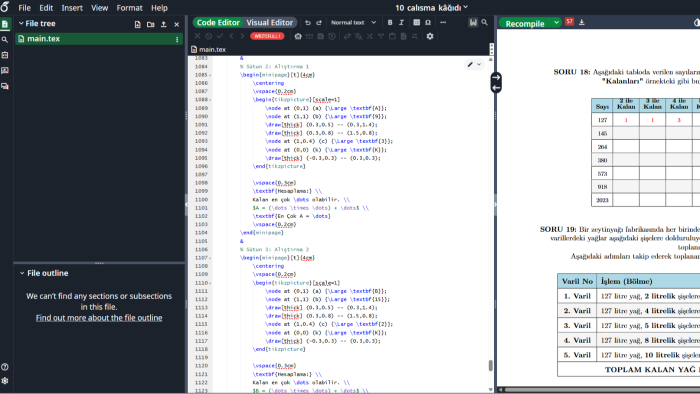
Task: Select main.tex in file tree
Action: (x=99, y=39)
